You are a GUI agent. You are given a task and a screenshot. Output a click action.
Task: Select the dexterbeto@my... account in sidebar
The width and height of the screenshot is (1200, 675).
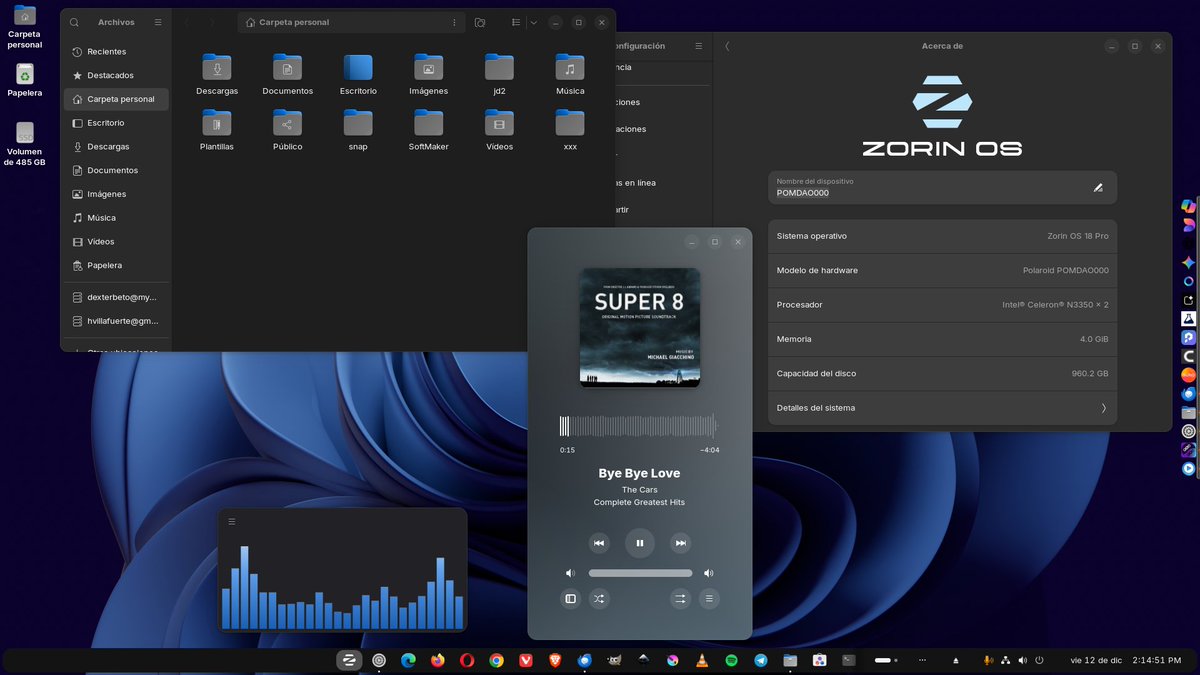[116, 297]
